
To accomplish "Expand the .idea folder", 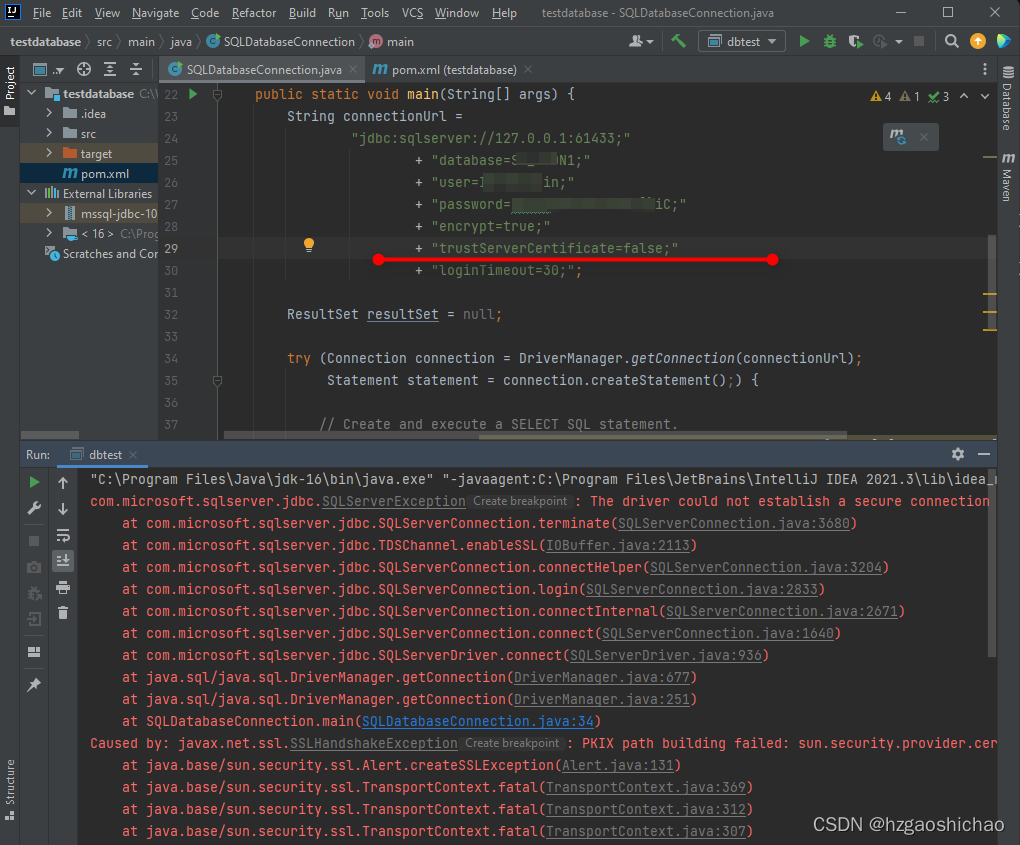I will click(49, 113).
